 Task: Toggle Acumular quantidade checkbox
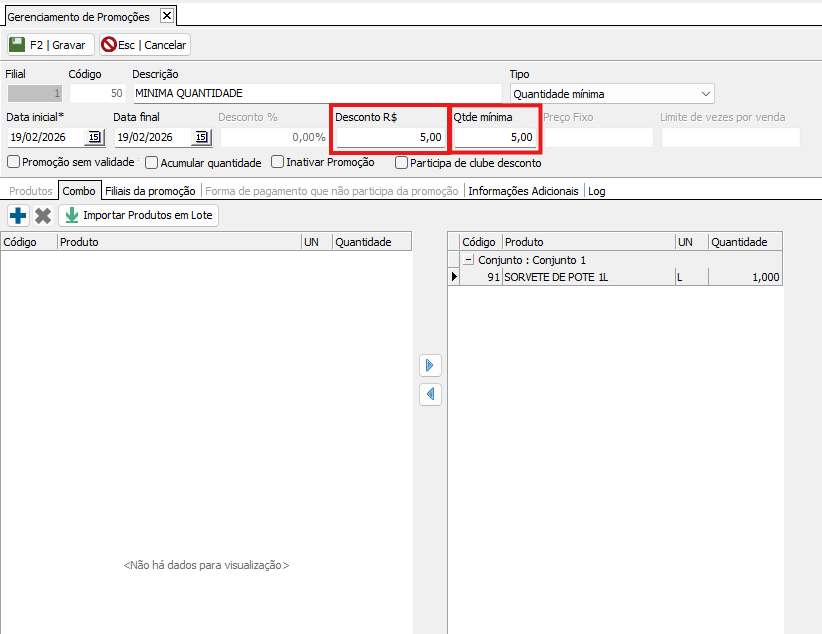click(152, 162)
